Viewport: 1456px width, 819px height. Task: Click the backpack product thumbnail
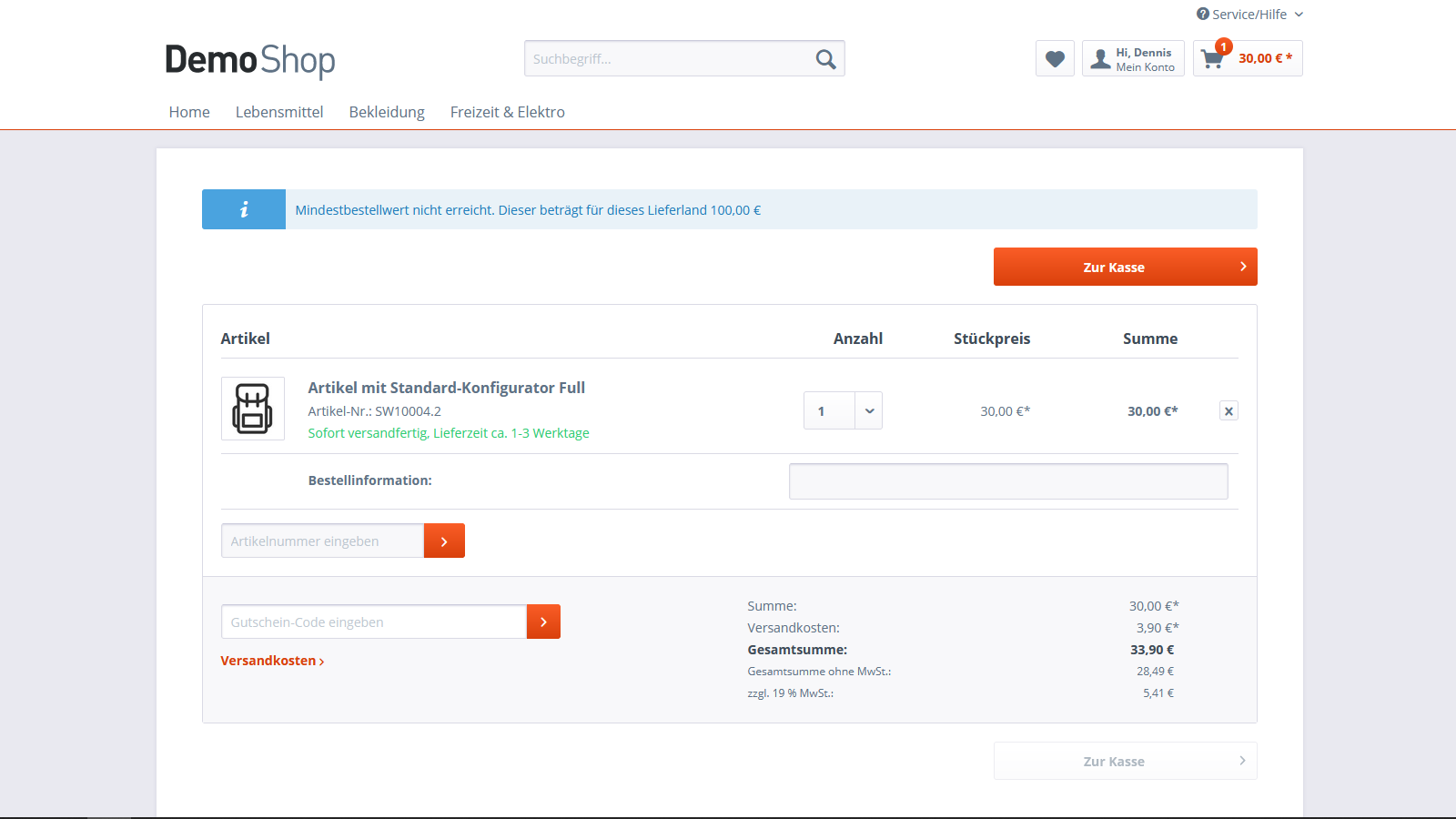pos(253,409)
